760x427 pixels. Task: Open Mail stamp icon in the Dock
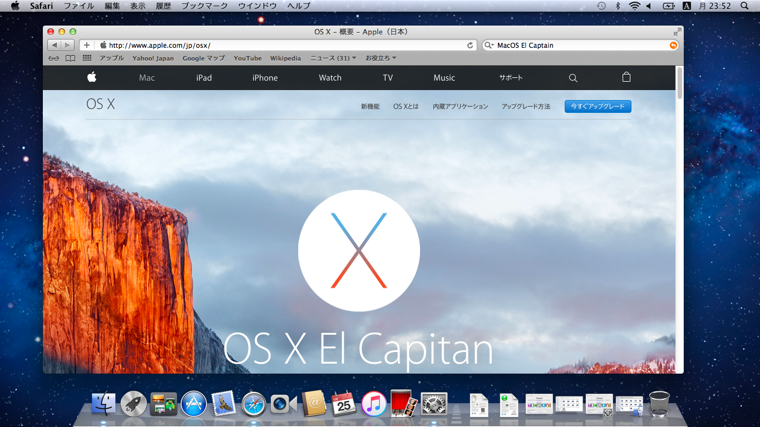coord(223,403)
